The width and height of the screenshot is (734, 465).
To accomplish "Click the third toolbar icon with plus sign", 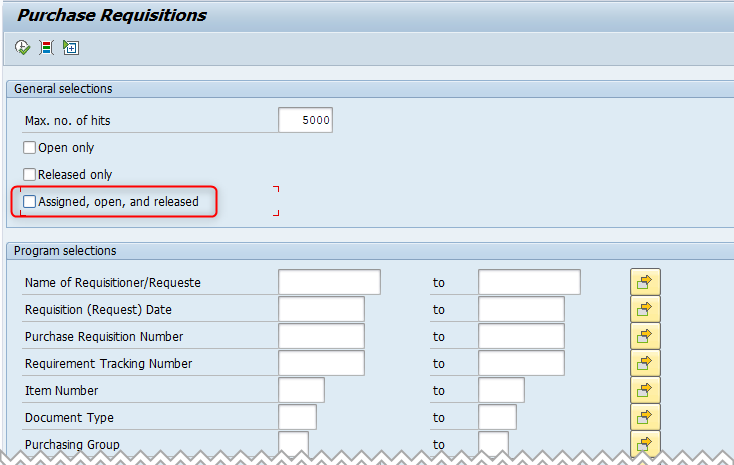I will (70, 47).
